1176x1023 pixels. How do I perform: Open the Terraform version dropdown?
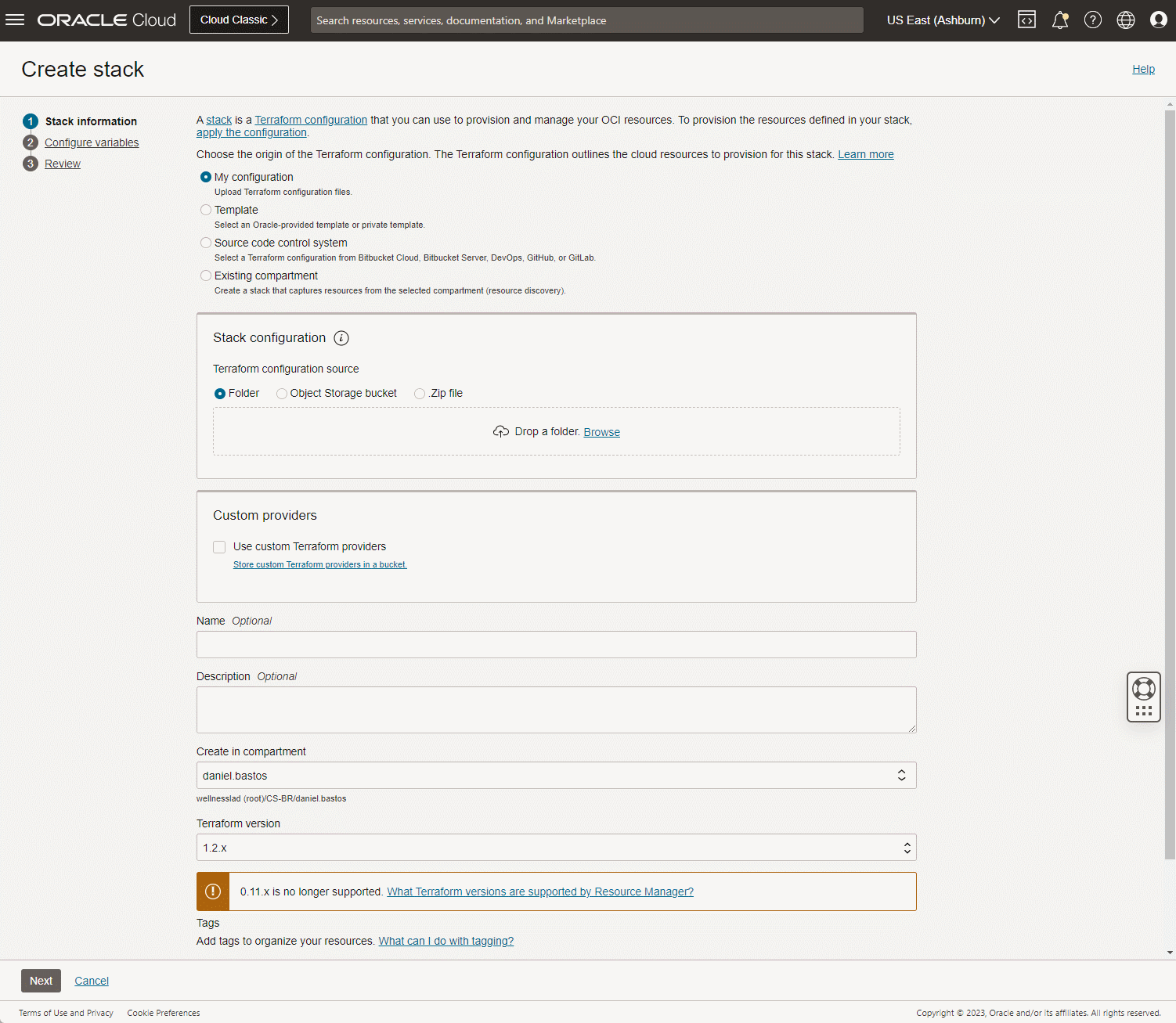(x=556, y=848)
